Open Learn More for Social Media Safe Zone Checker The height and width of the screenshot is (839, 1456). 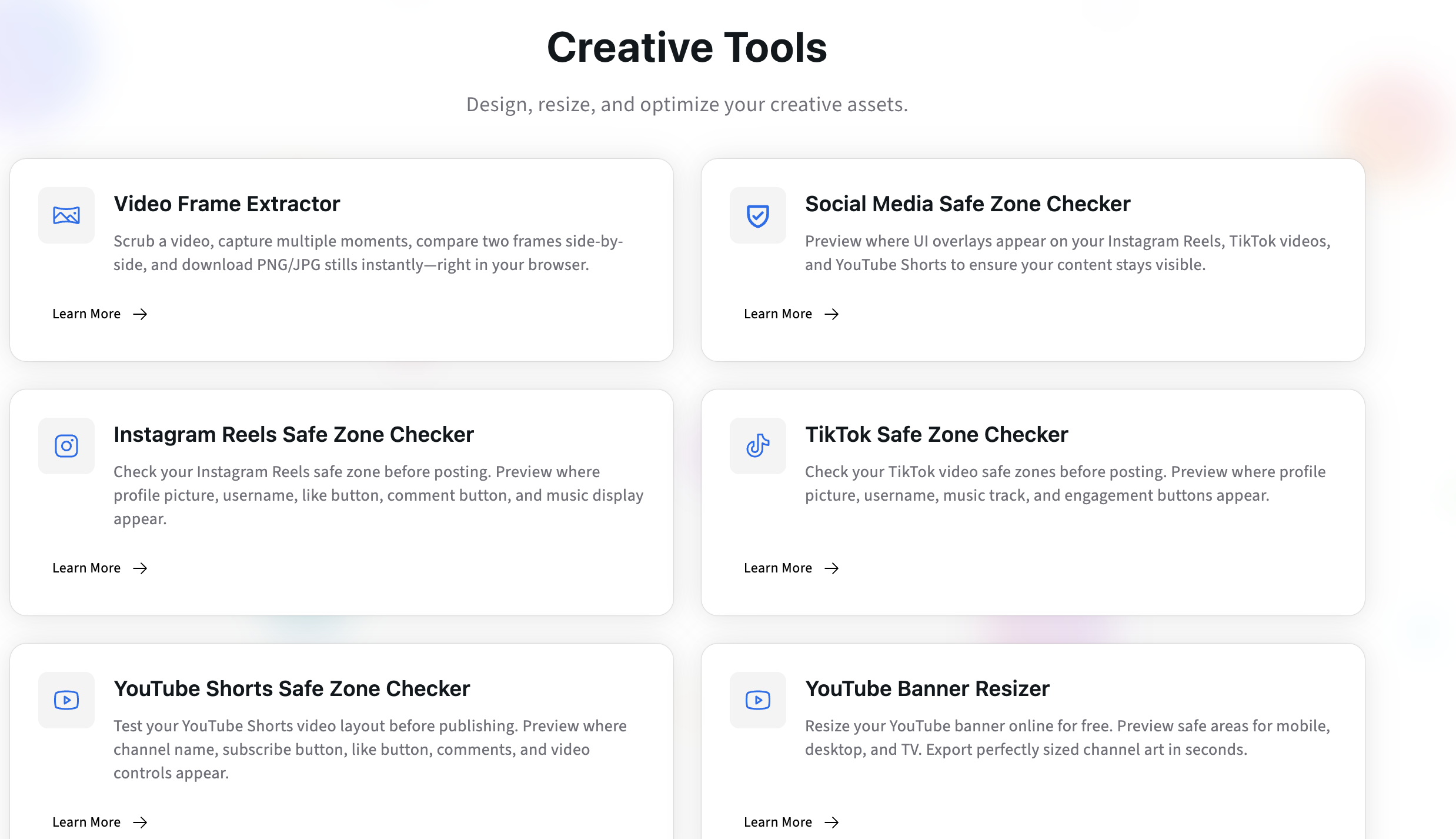777,314
